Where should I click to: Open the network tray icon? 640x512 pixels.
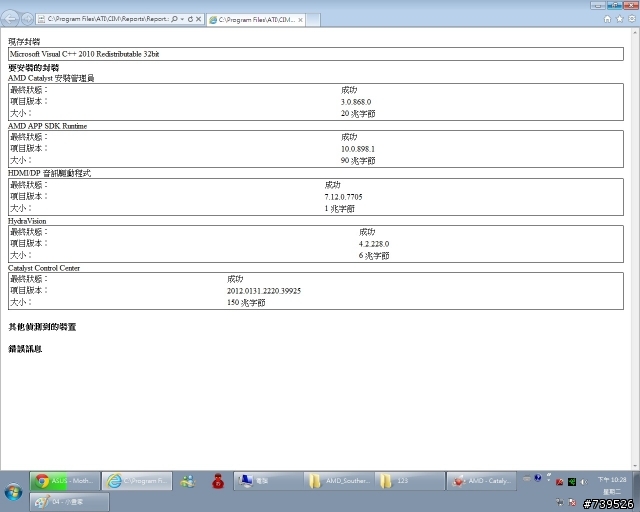click(559, 502)
